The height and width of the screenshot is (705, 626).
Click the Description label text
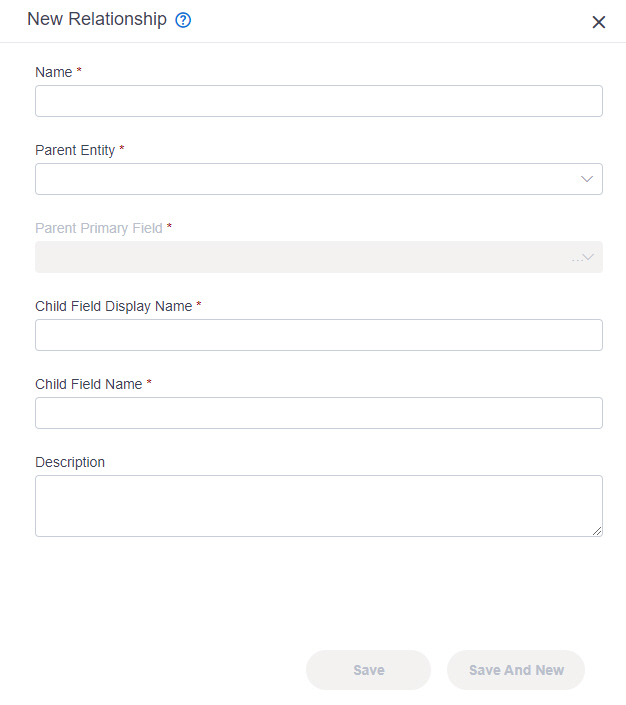click(x=70, y=462)
